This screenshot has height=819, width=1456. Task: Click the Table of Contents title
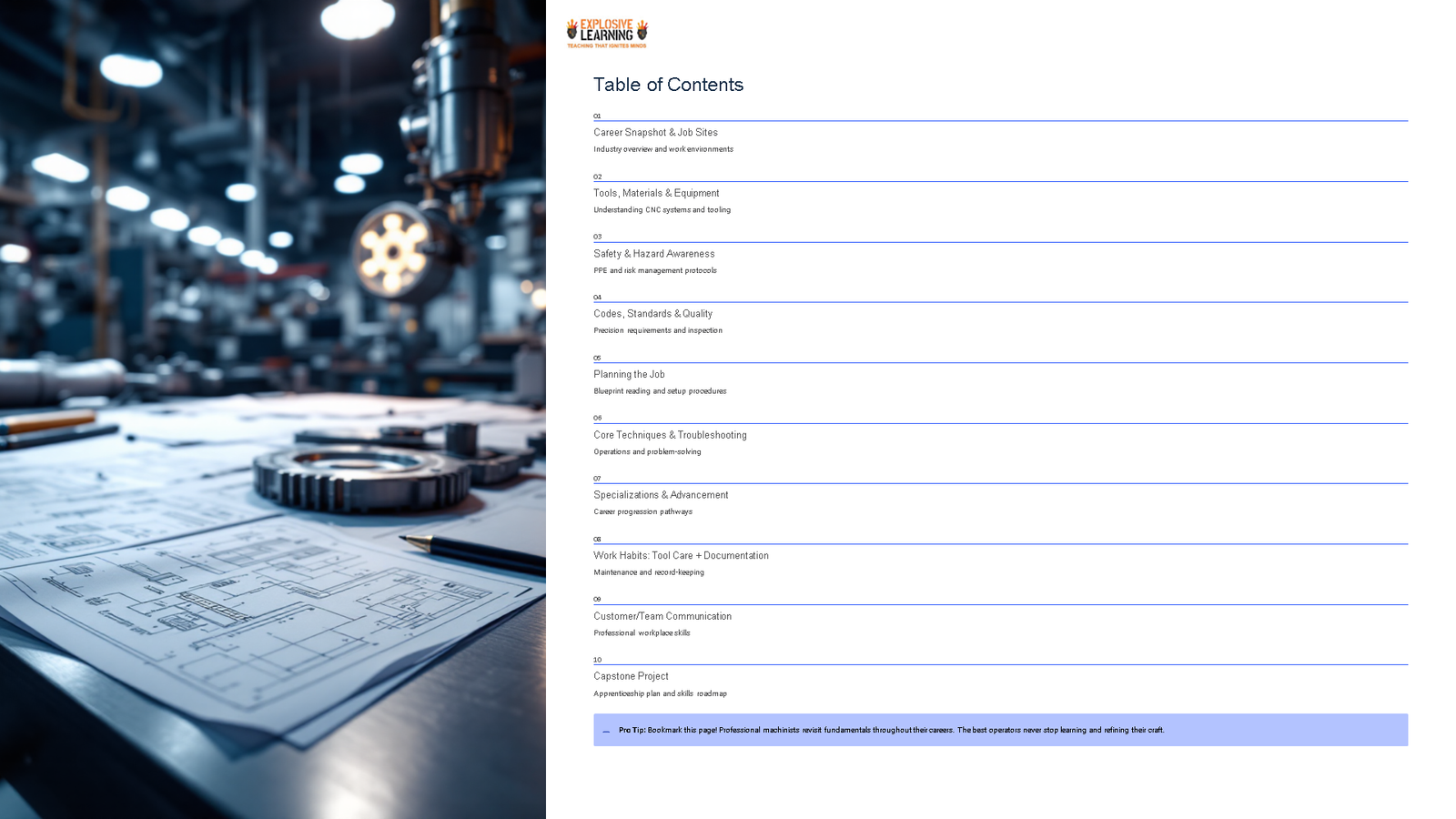pos(668,85)
